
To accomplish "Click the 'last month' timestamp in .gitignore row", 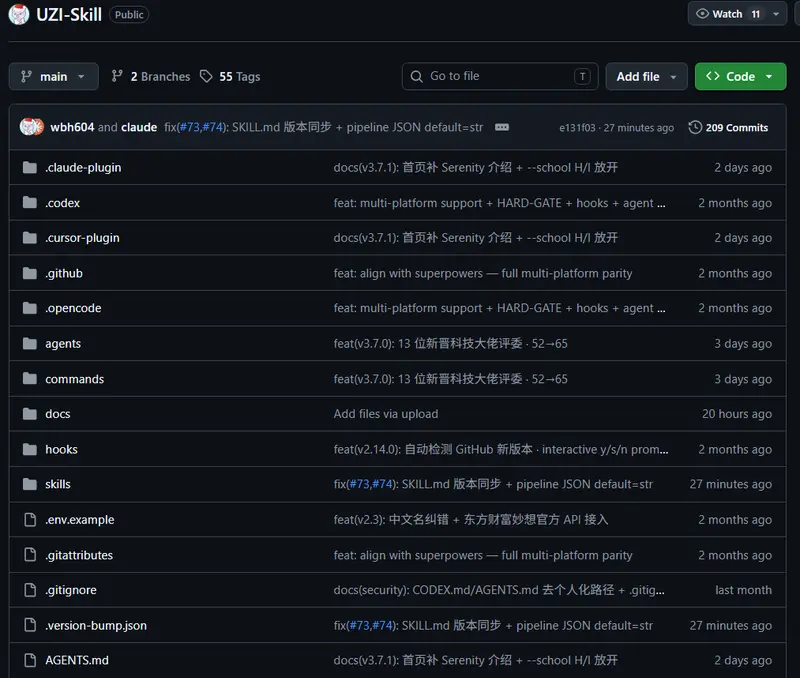I will (x=743, y=590).
